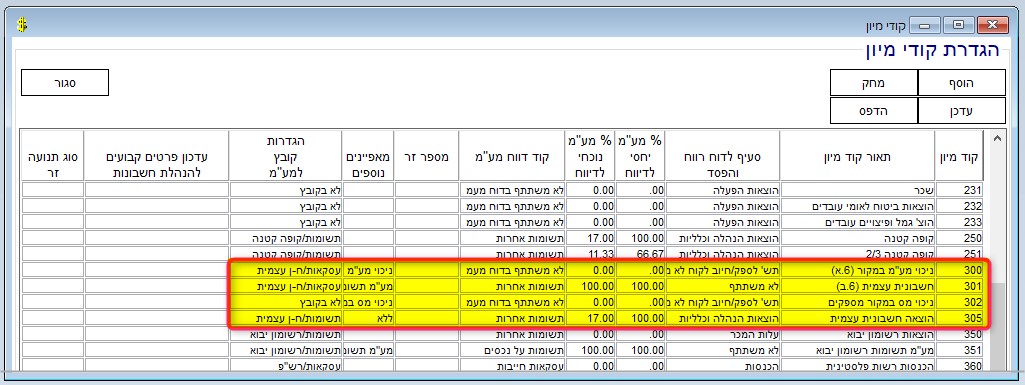
Task: Select row with code 250
Action: pyautogui.click(x=503, y=237)
